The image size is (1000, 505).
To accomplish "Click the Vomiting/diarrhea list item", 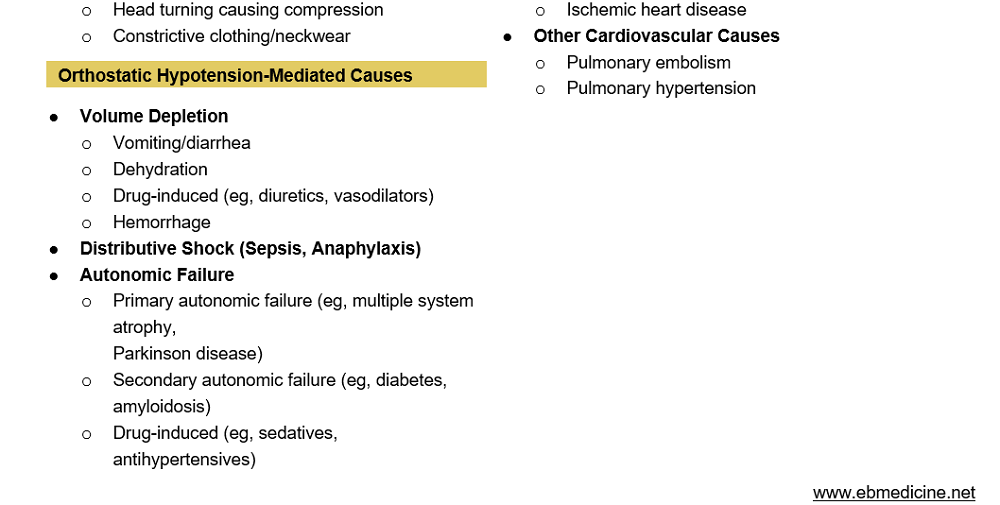I will tap(181, 143).
